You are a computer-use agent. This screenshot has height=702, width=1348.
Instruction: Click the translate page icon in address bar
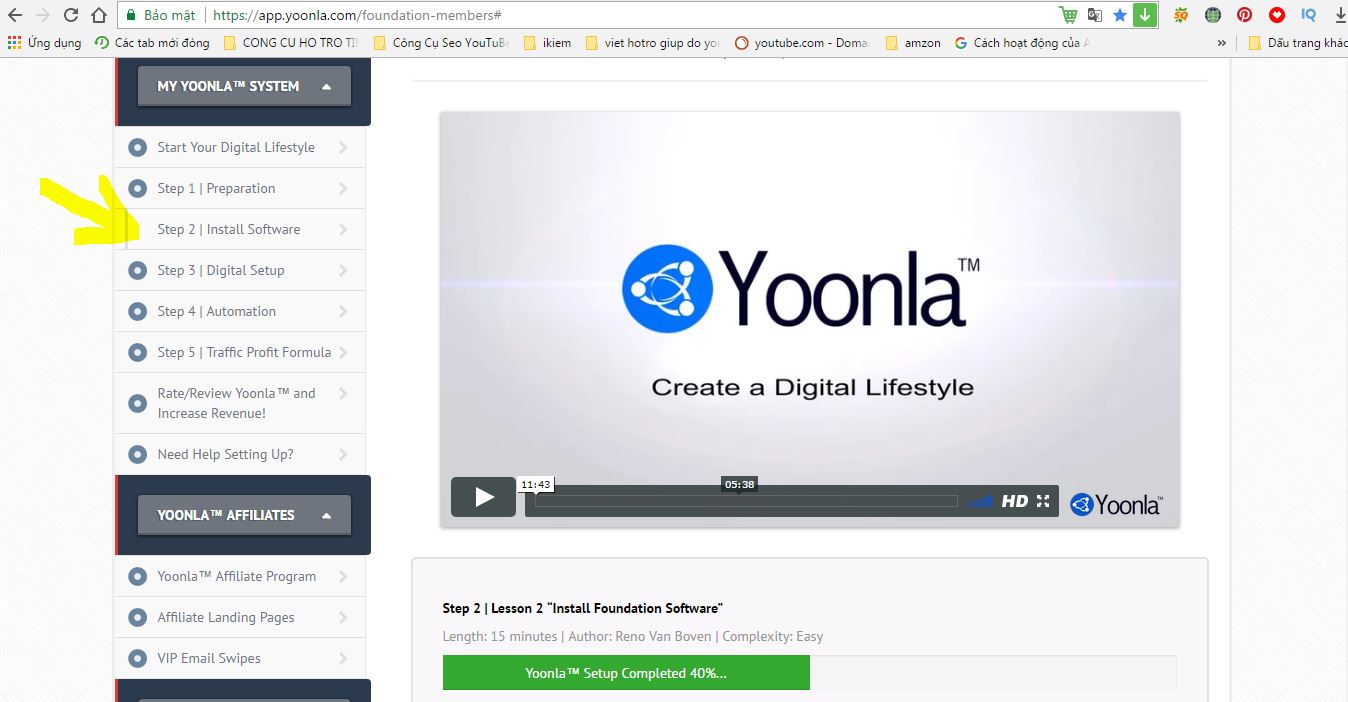1095,15
